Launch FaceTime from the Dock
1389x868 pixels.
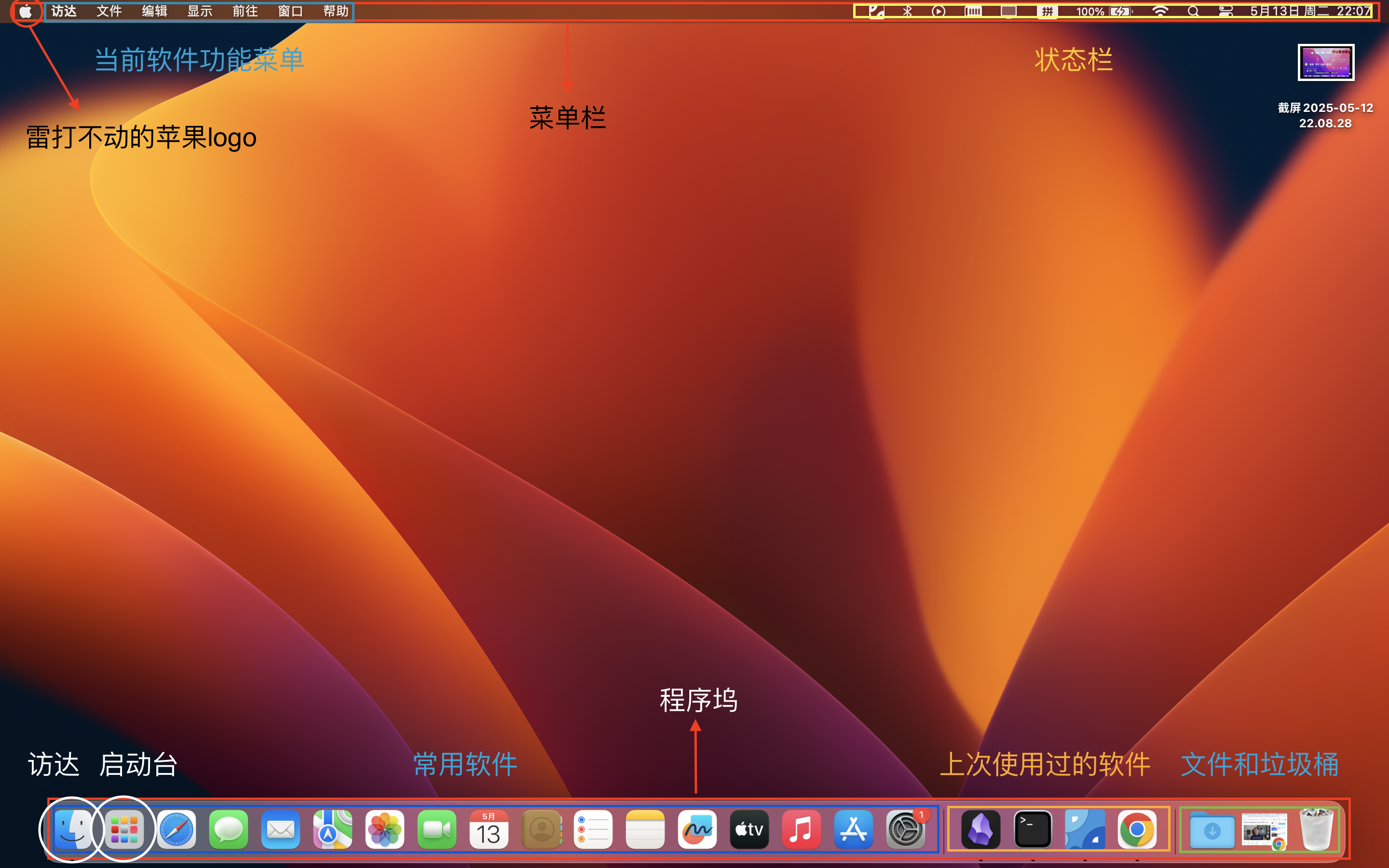(437, 829)
